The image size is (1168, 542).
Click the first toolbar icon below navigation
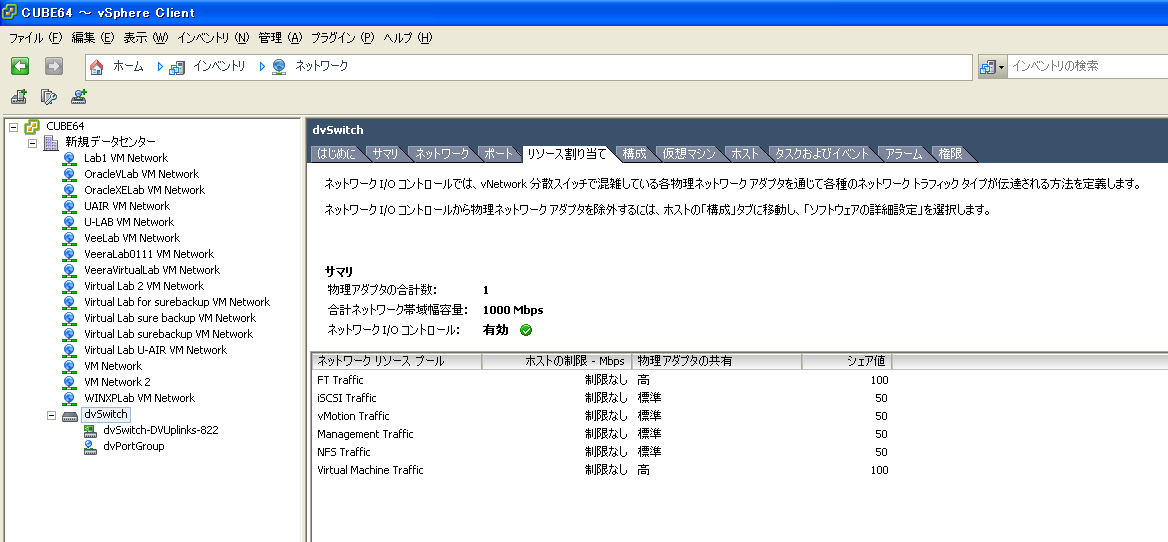click(x=19, y=96)
